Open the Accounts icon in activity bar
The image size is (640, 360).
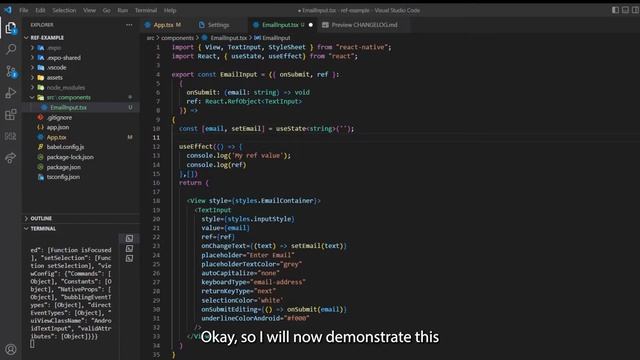(11, 349)
